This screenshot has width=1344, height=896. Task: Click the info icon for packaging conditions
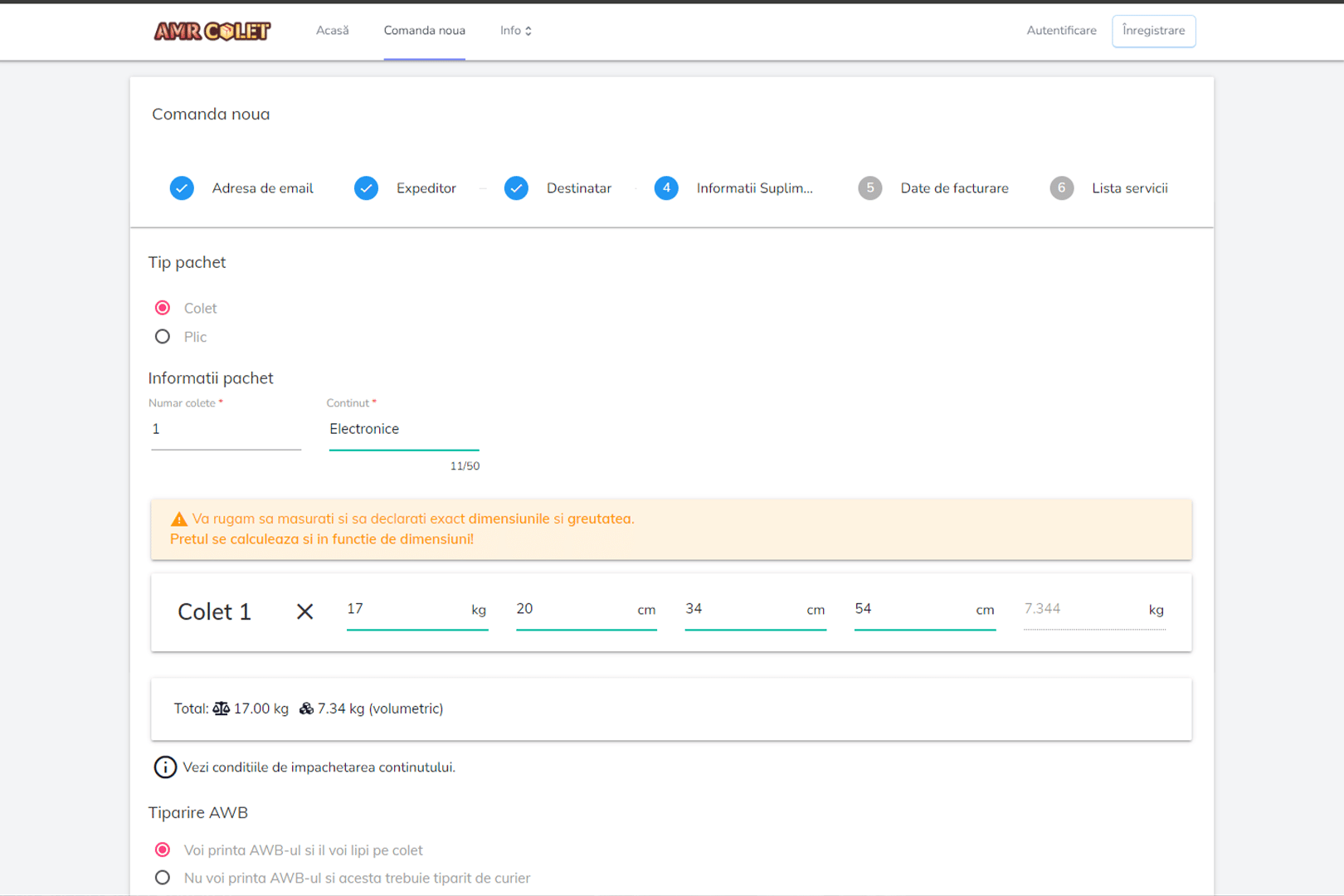[165, 767]
